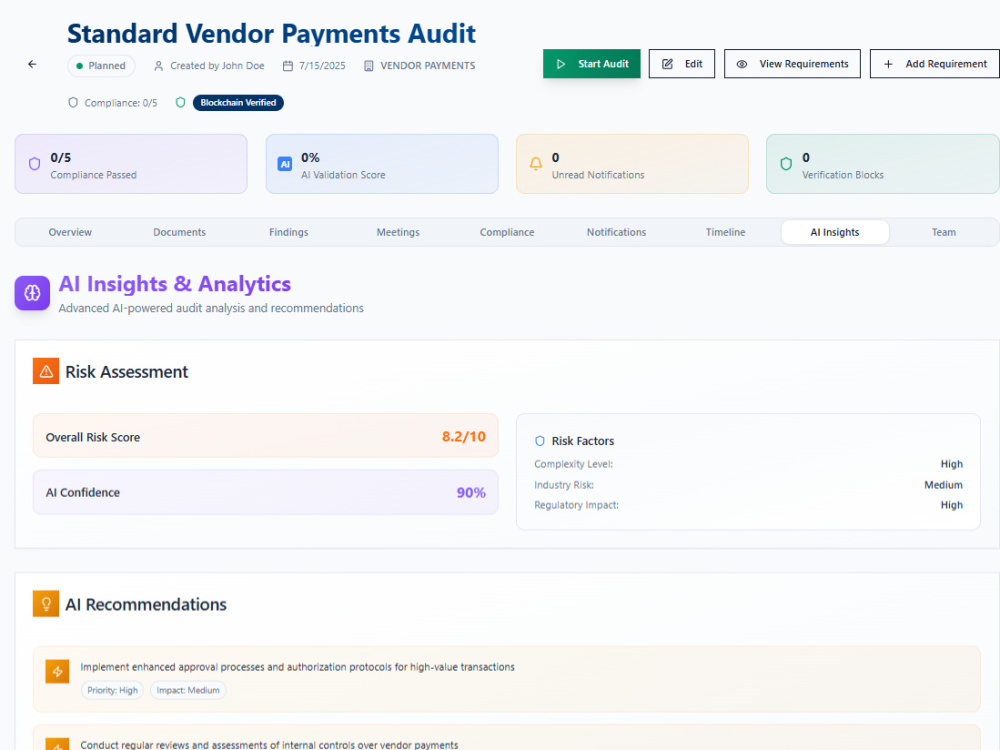Open the Overview tab
The image size is (1000, 750).
tap(70, 232)
